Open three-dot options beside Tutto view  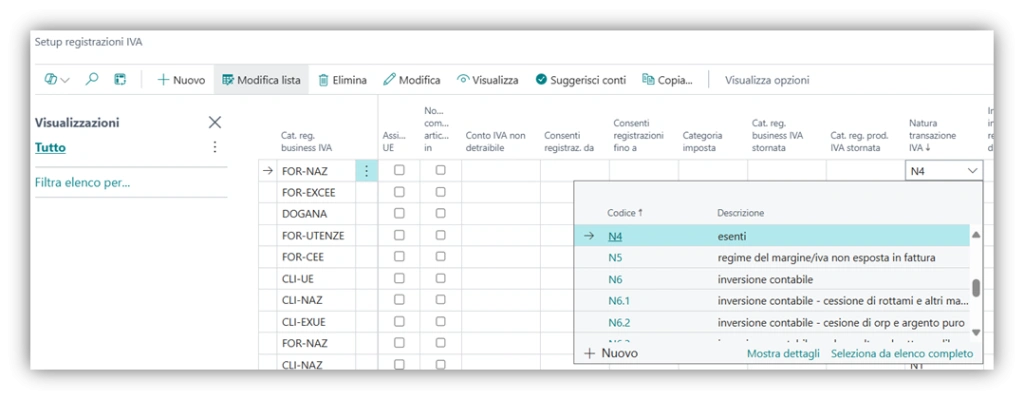coord(214,147)
